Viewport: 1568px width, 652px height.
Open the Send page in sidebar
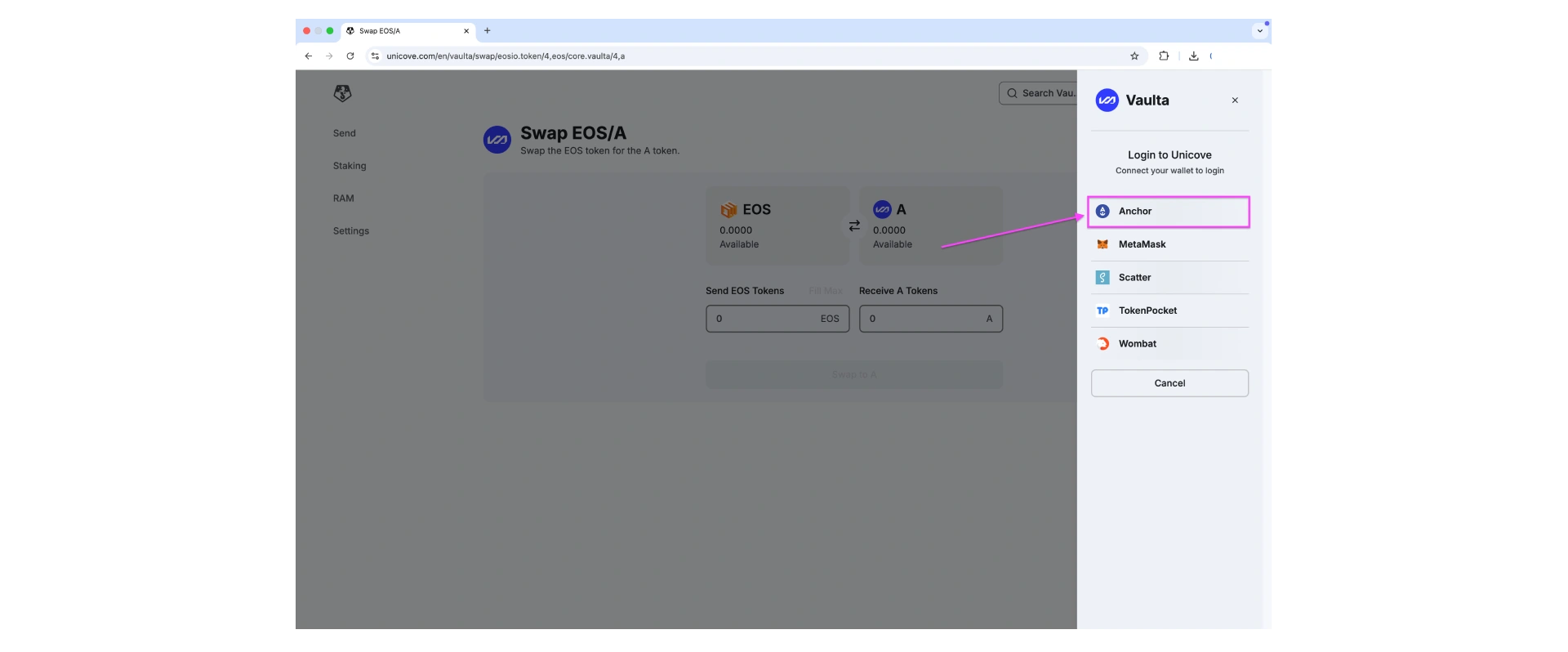coord(345,133)
